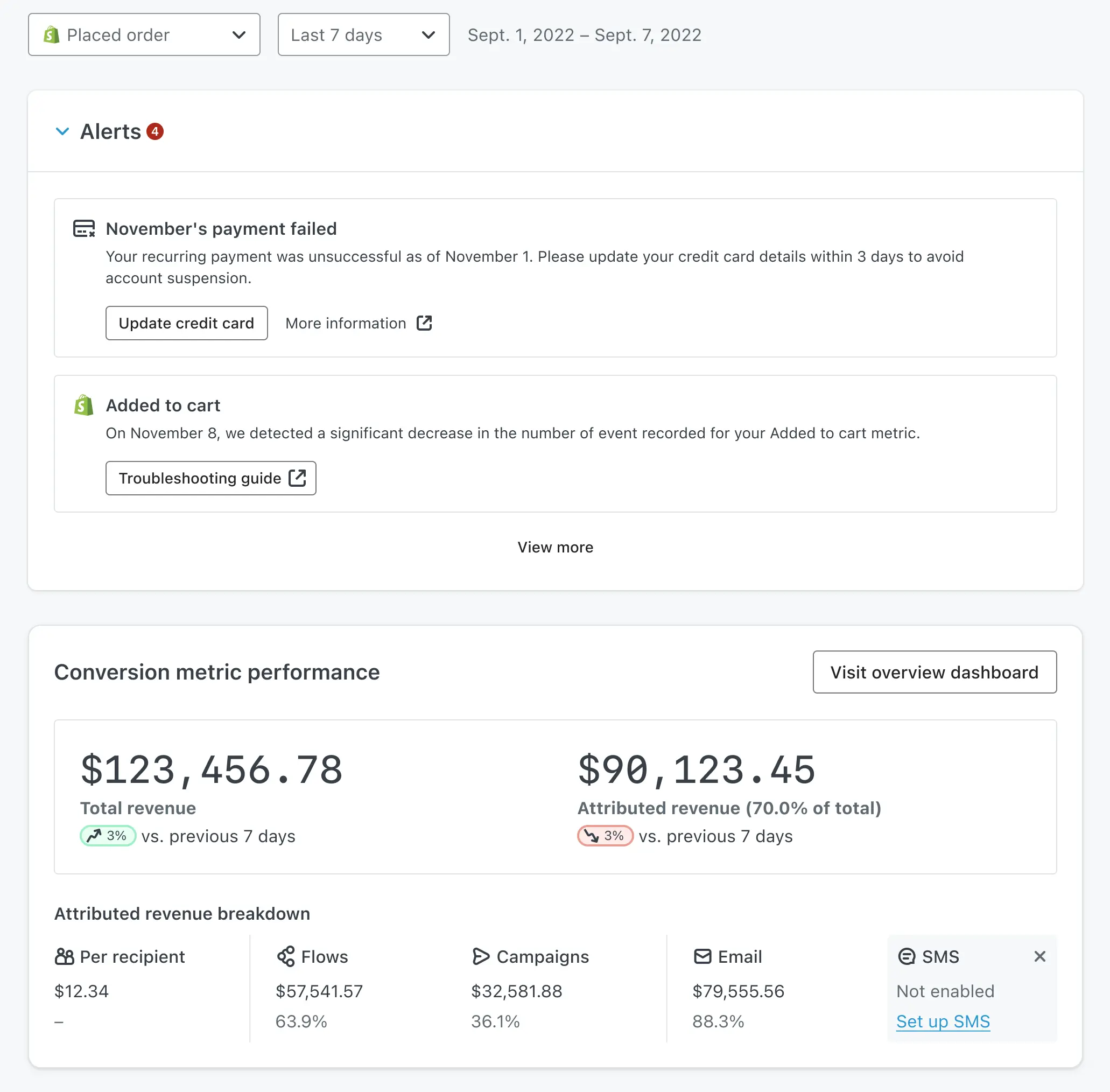Click the failed payment credit card icon
The width and height of the screenshot is (1110, 1092).
[84, 228]
